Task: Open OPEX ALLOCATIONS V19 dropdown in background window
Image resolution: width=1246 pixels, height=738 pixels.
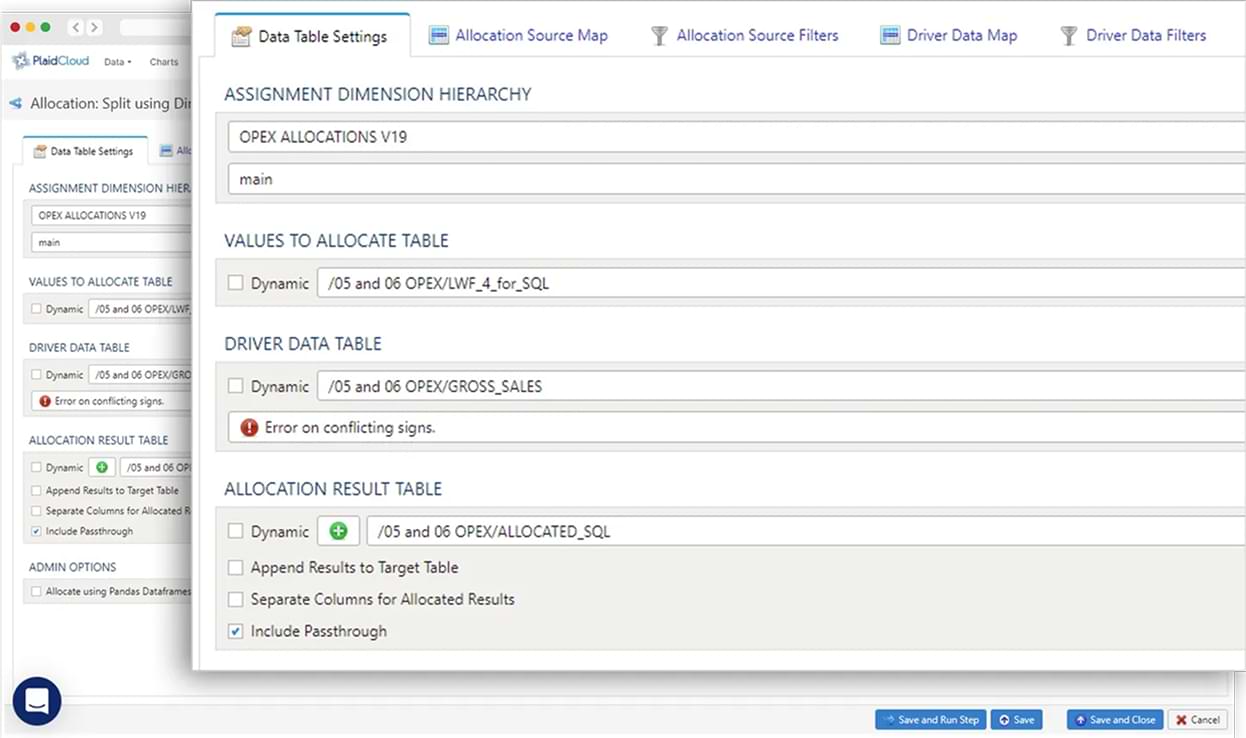Action: [111, 215]
